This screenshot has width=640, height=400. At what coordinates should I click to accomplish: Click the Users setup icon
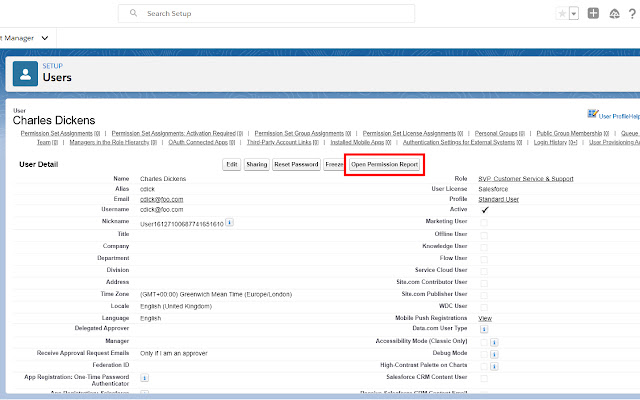click(24, 73)
